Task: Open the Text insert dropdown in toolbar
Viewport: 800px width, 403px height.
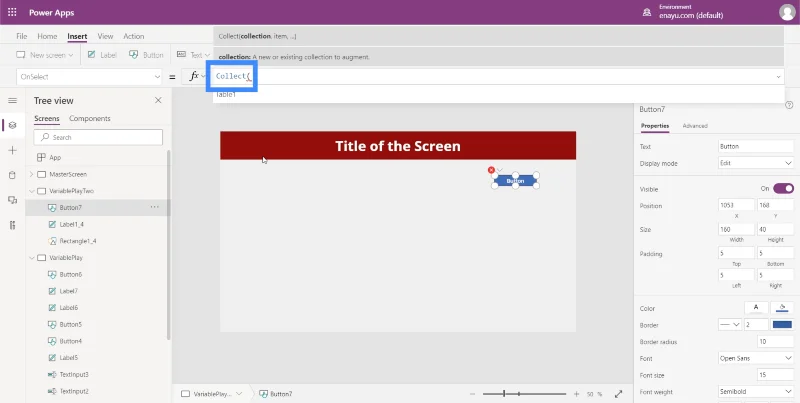Action: click(x=193, y=55)
